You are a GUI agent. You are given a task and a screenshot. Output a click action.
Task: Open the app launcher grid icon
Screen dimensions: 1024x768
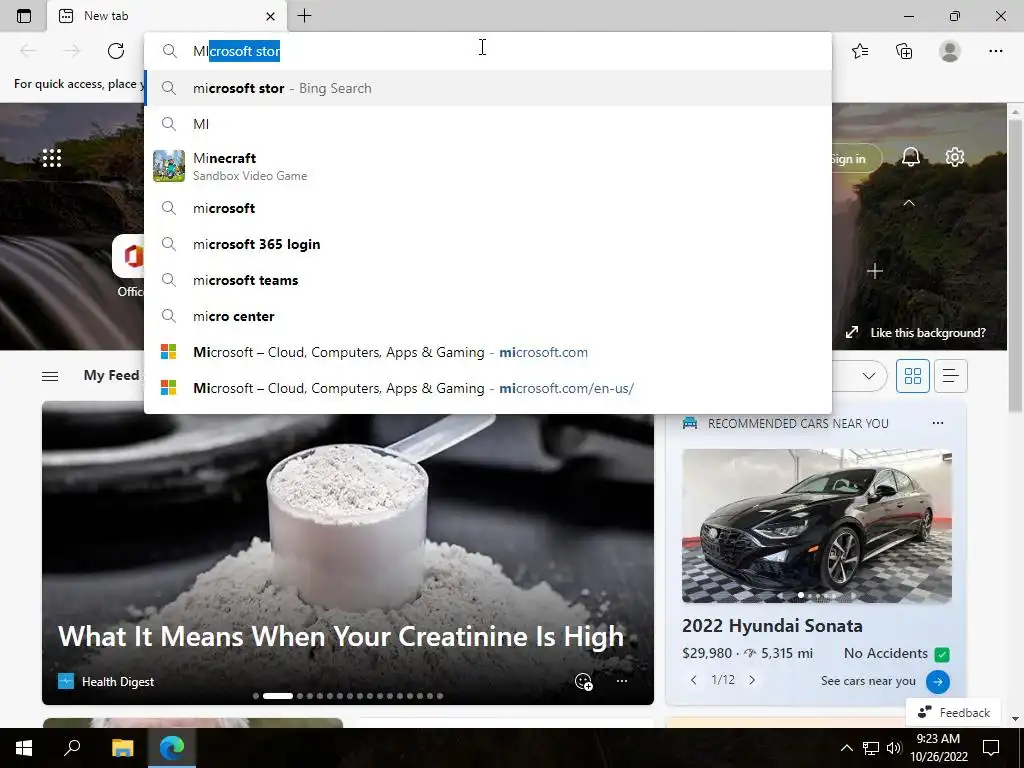(52, 157)
